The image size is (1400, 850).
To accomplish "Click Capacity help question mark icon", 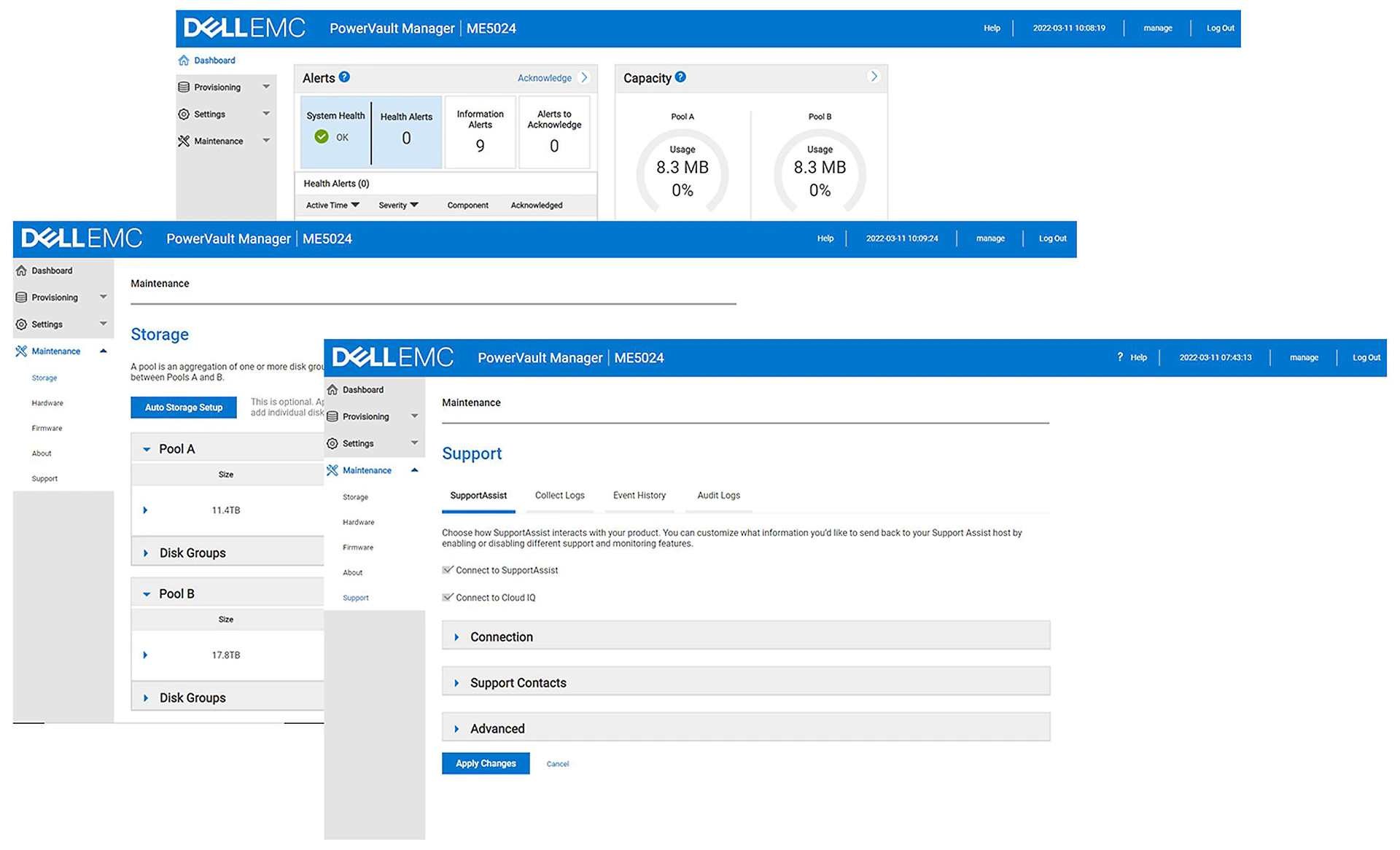I will (x=680, y=77).
